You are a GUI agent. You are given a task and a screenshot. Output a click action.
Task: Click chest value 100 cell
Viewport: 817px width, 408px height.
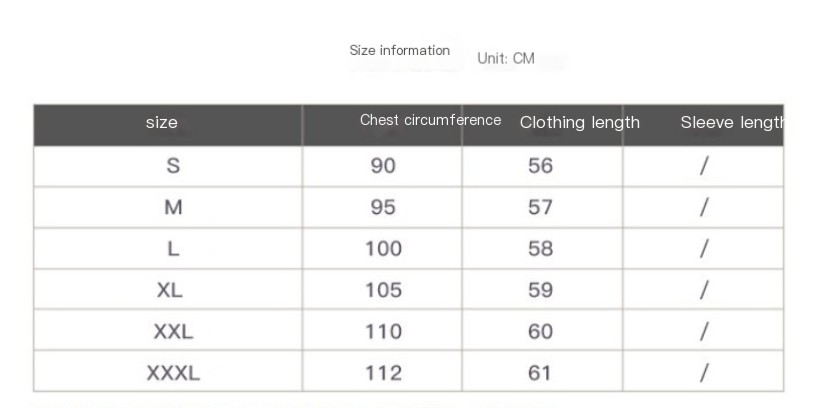383,249
